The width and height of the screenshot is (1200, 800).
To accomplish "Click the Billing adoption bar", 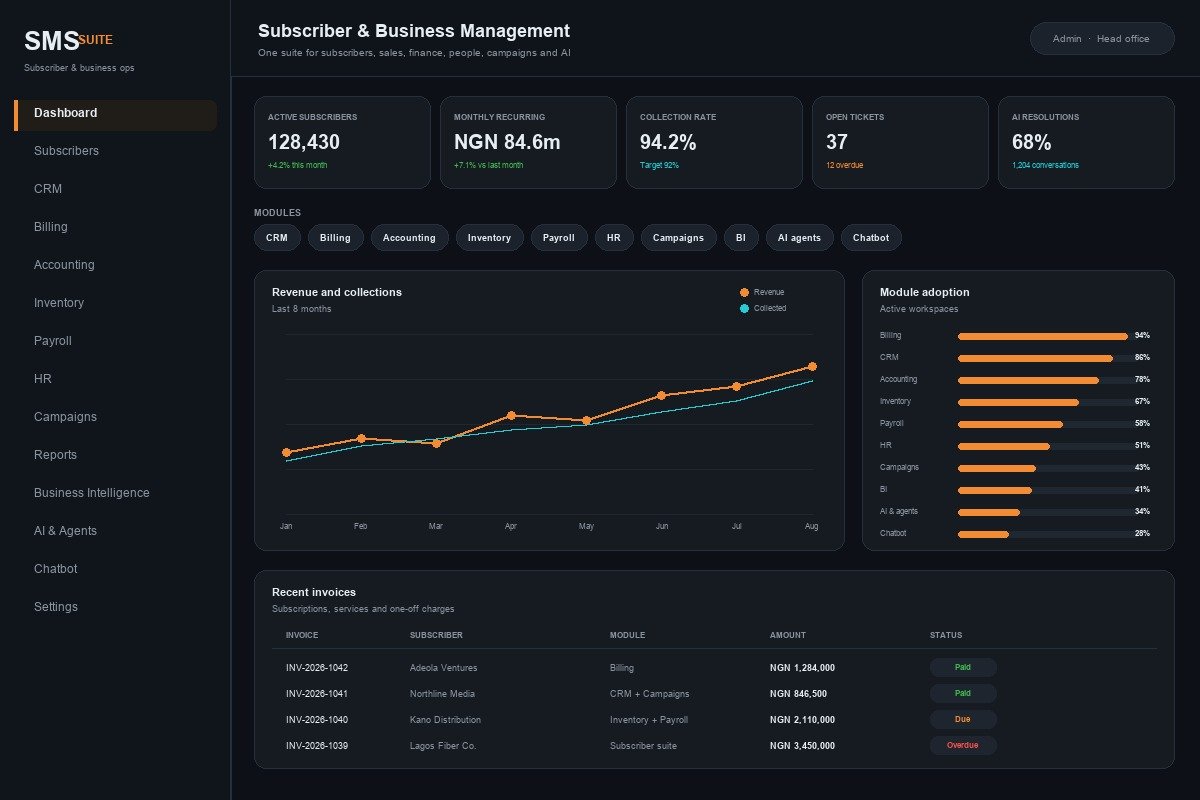I will click(x=1043, y=336).
